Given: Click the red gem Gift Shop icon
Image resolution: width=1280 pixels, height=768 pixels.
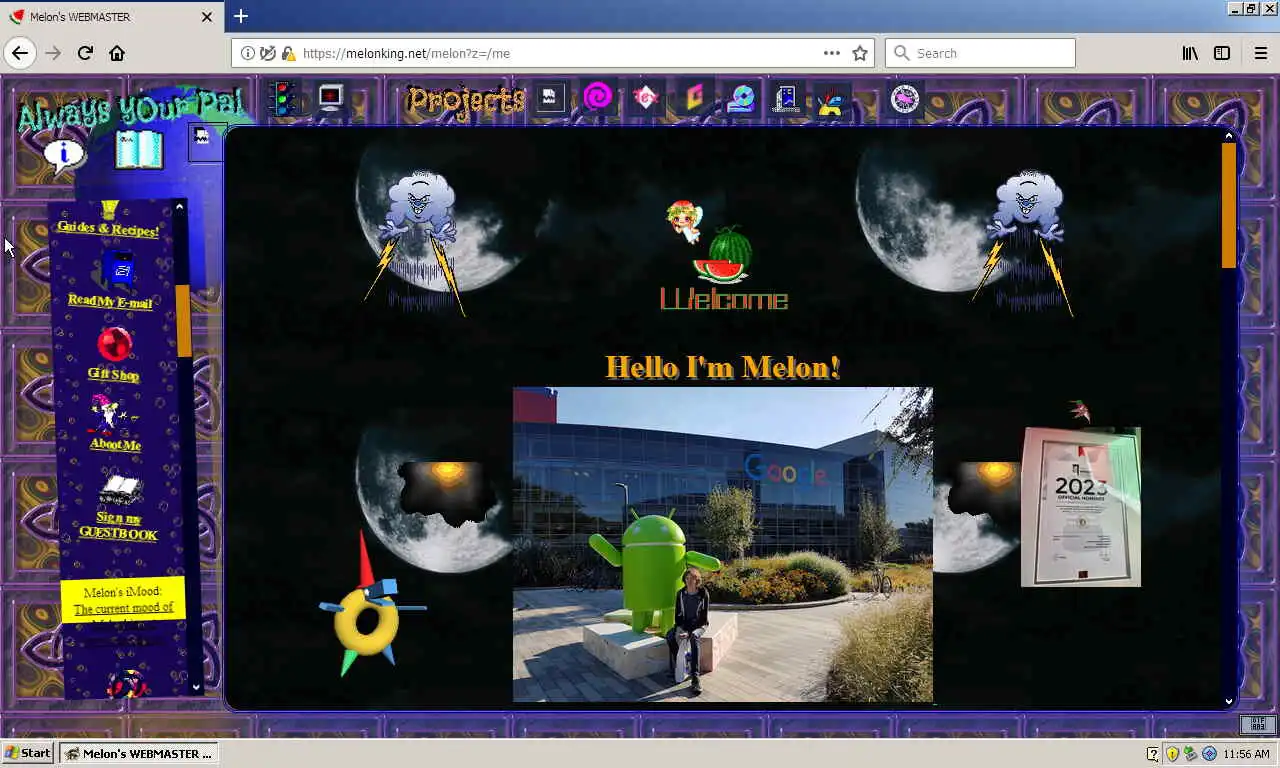Looking at the screenshot, I should click(115, 345).
